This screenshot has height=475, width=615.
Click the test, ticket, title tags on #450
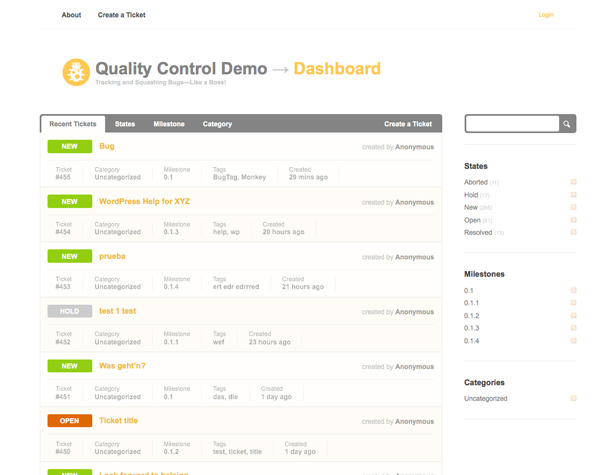coord(237,452)
